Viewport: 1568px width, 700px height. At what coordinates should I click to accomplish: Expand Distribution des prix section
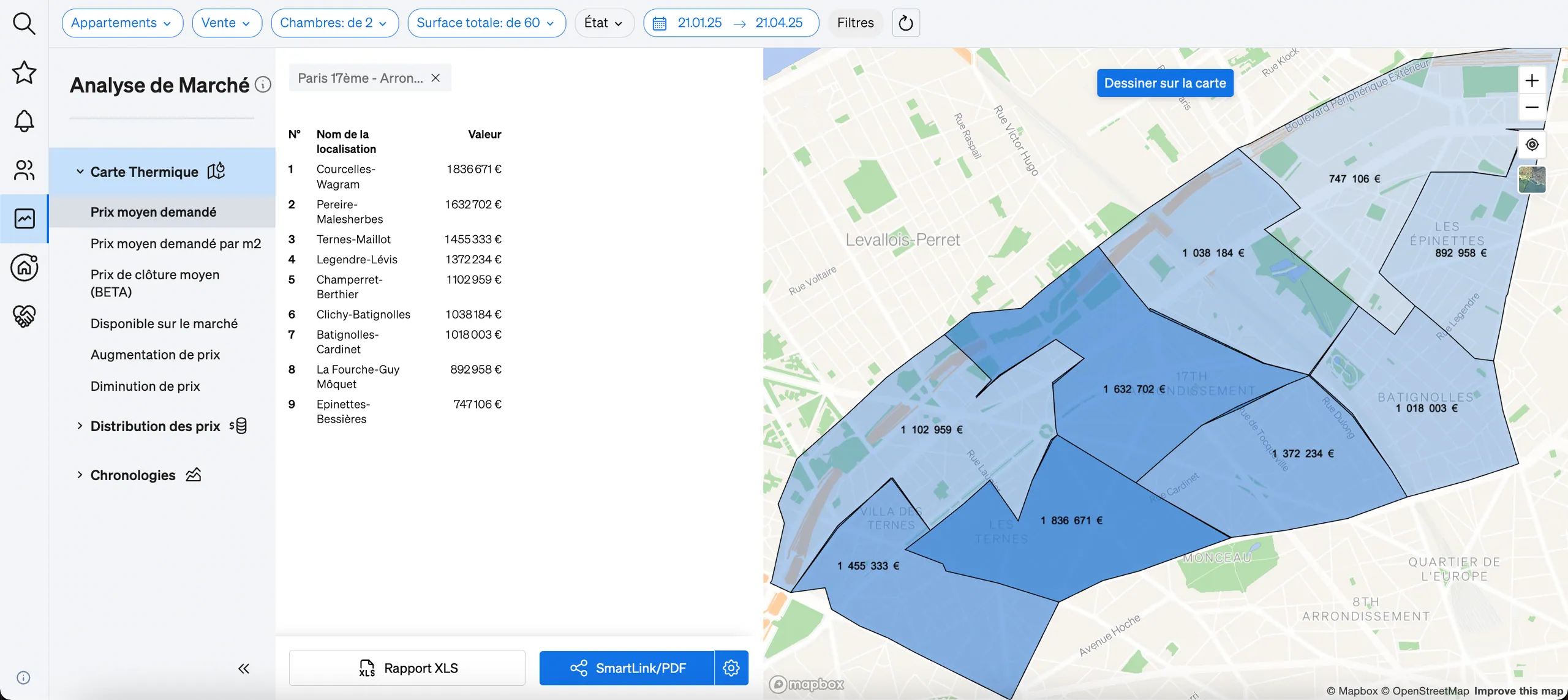(x=162, y=426)
